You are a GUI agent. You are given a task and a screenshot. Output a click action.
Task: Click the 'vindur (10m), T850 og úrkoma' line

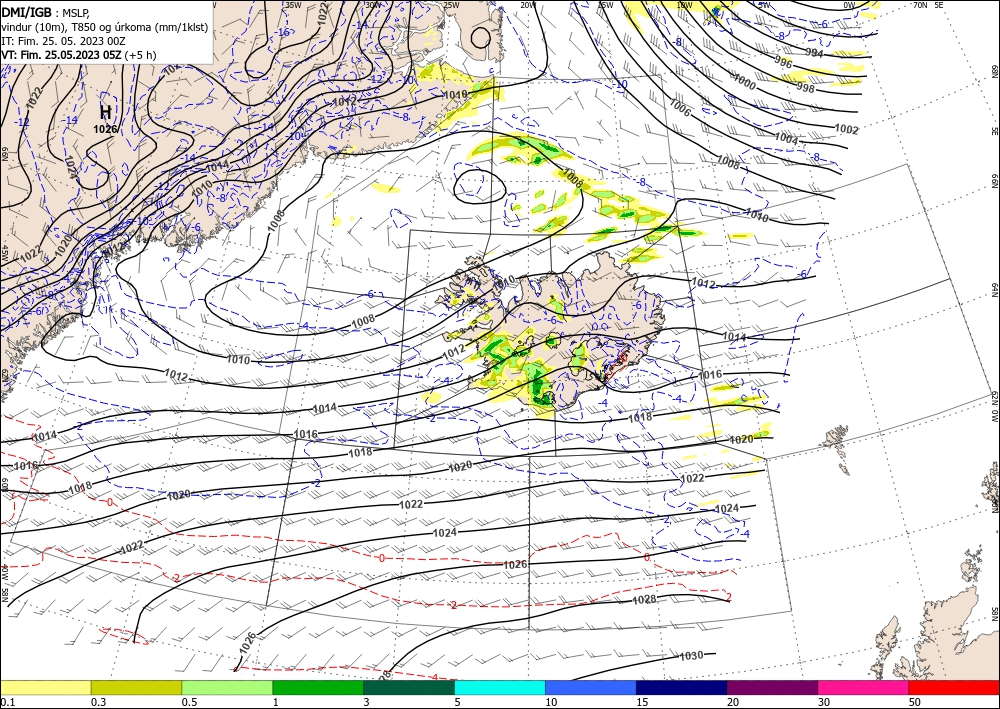[x=104, y=27]
